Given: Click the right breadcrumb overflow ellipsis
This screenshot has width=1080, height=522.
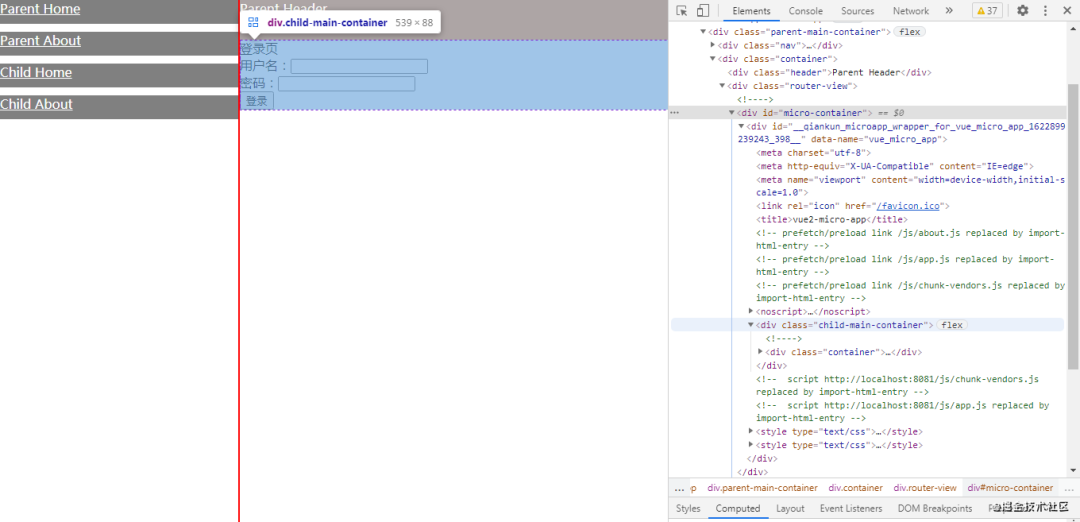Looking at the screenshot, I should tap(1069, 488).
